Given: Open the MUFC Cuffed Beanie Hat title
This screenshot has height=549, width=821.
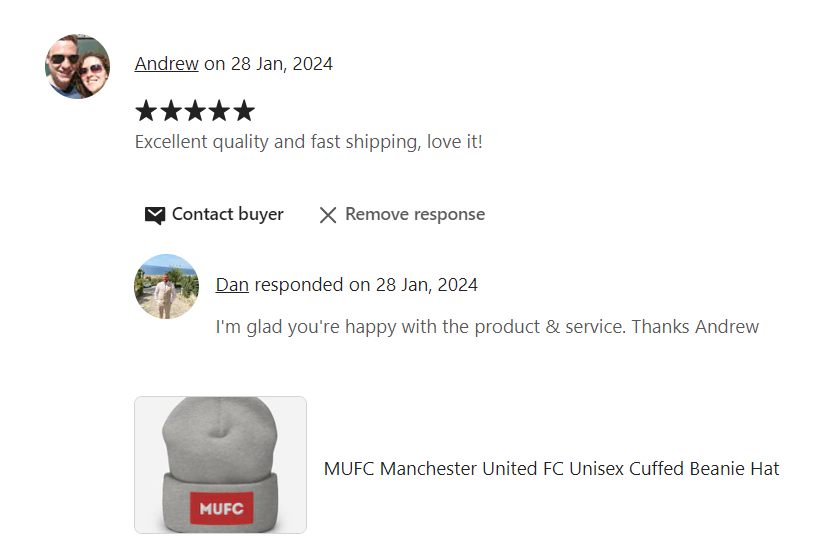Looking at the screenshot, I should coord(551,469).
